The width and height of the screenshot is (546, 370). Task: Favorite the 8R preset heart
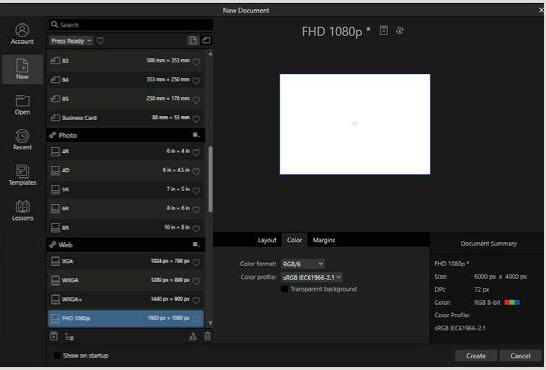[x=196, y=229]
